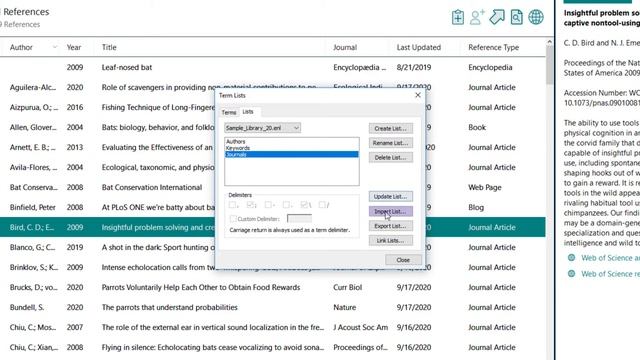Select the Lists tab
640x360 pixels.
point(248,111)
